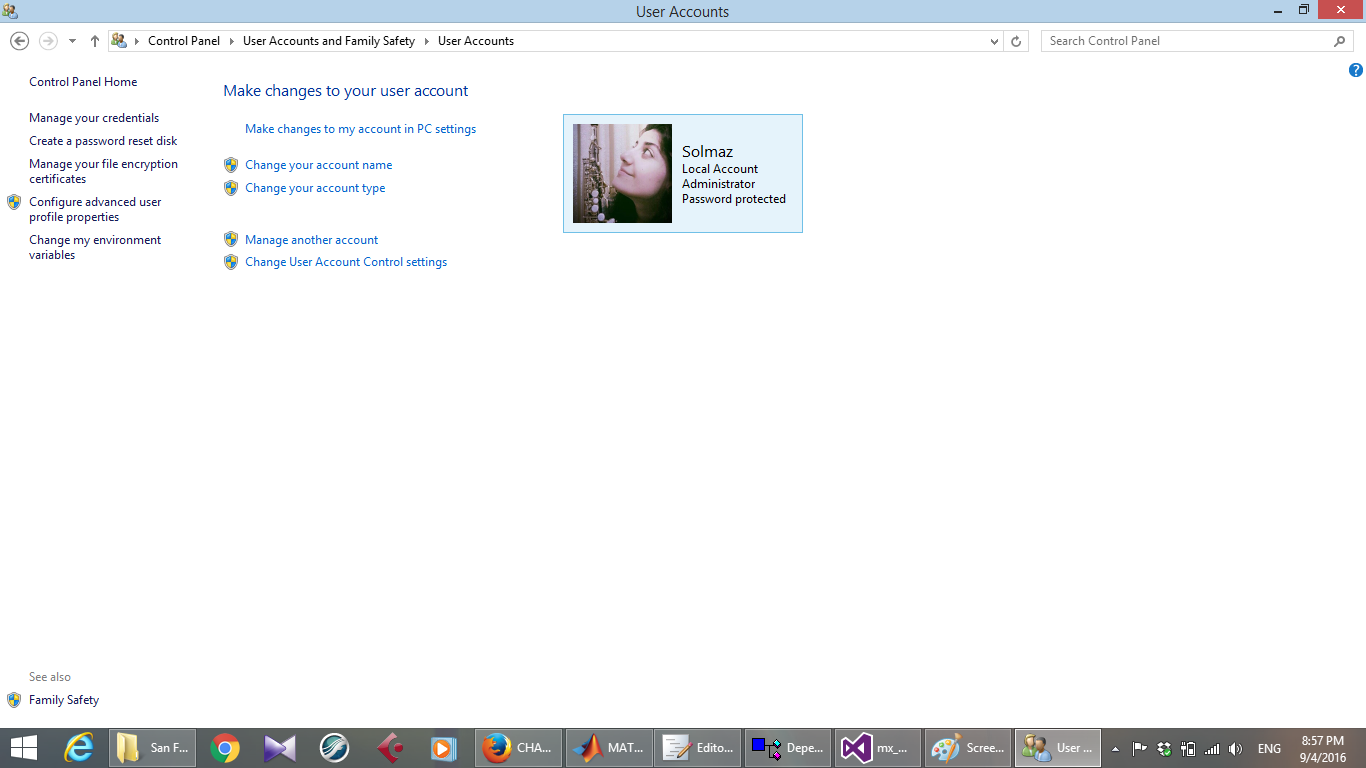This screenshot has height=768, width=1366.
Task: Click the Up one level arrow
Action: 95,41
